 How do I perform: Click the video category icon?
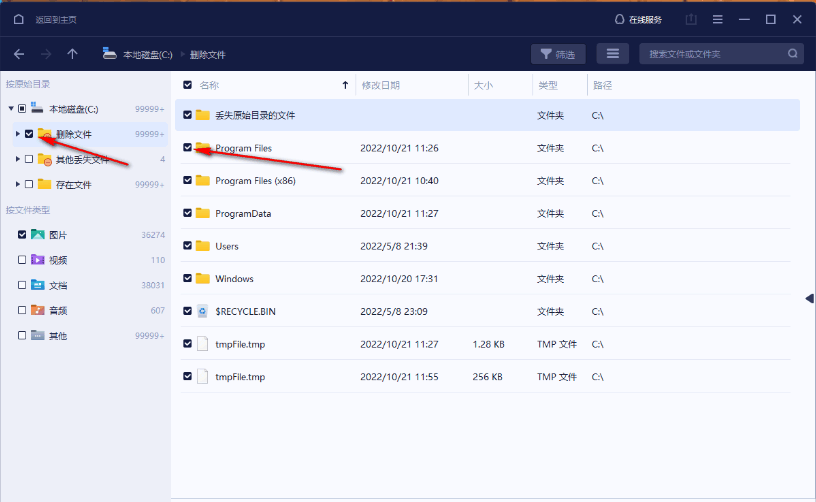(x=37, y=260)
